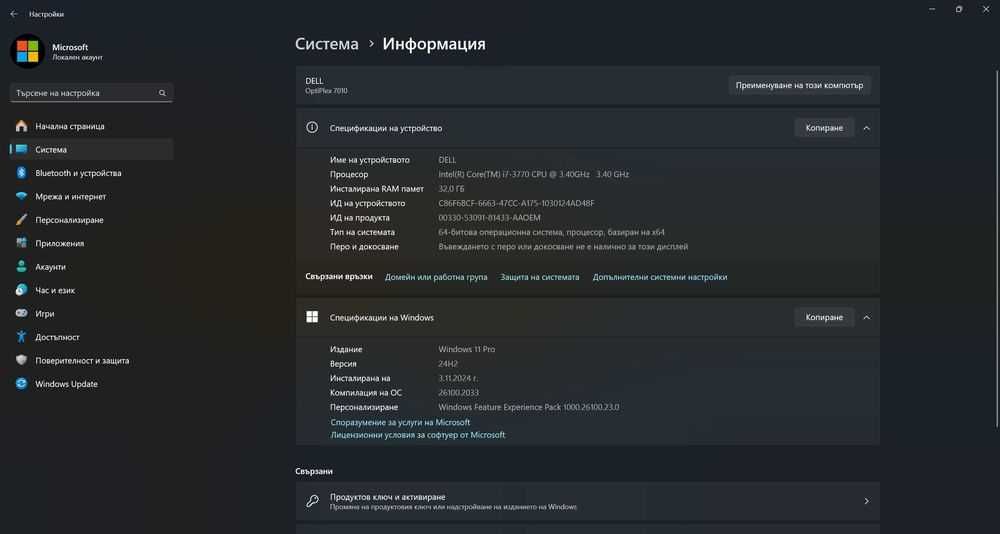Screen dimensions: 1000x534
Task: Click the Приложения icon in sidebar
Action: pos(21,243)
